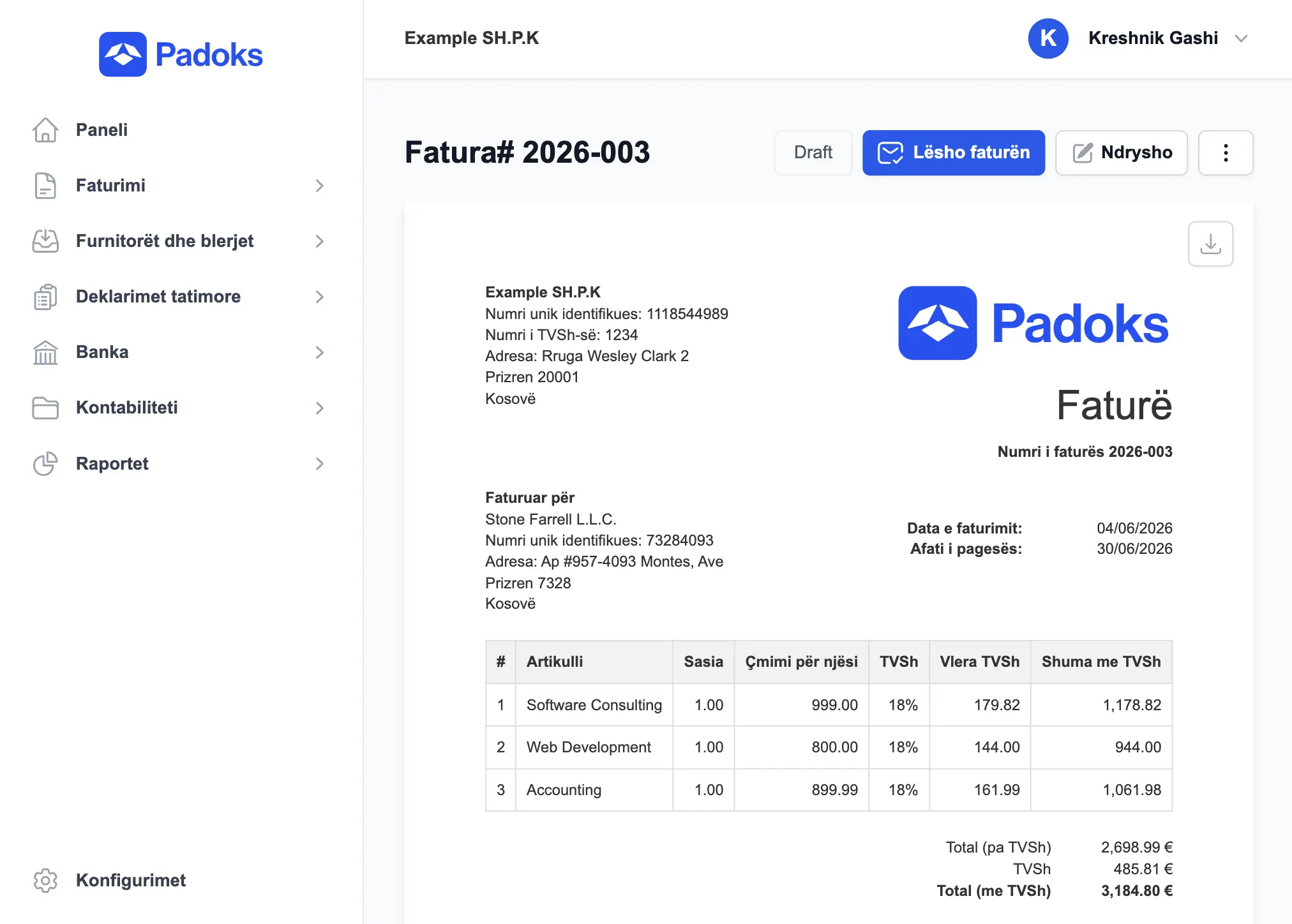Go to Deklarimet tatimore menu item
The height and width of the screenshot is (924, 1292).
[179, 297]
